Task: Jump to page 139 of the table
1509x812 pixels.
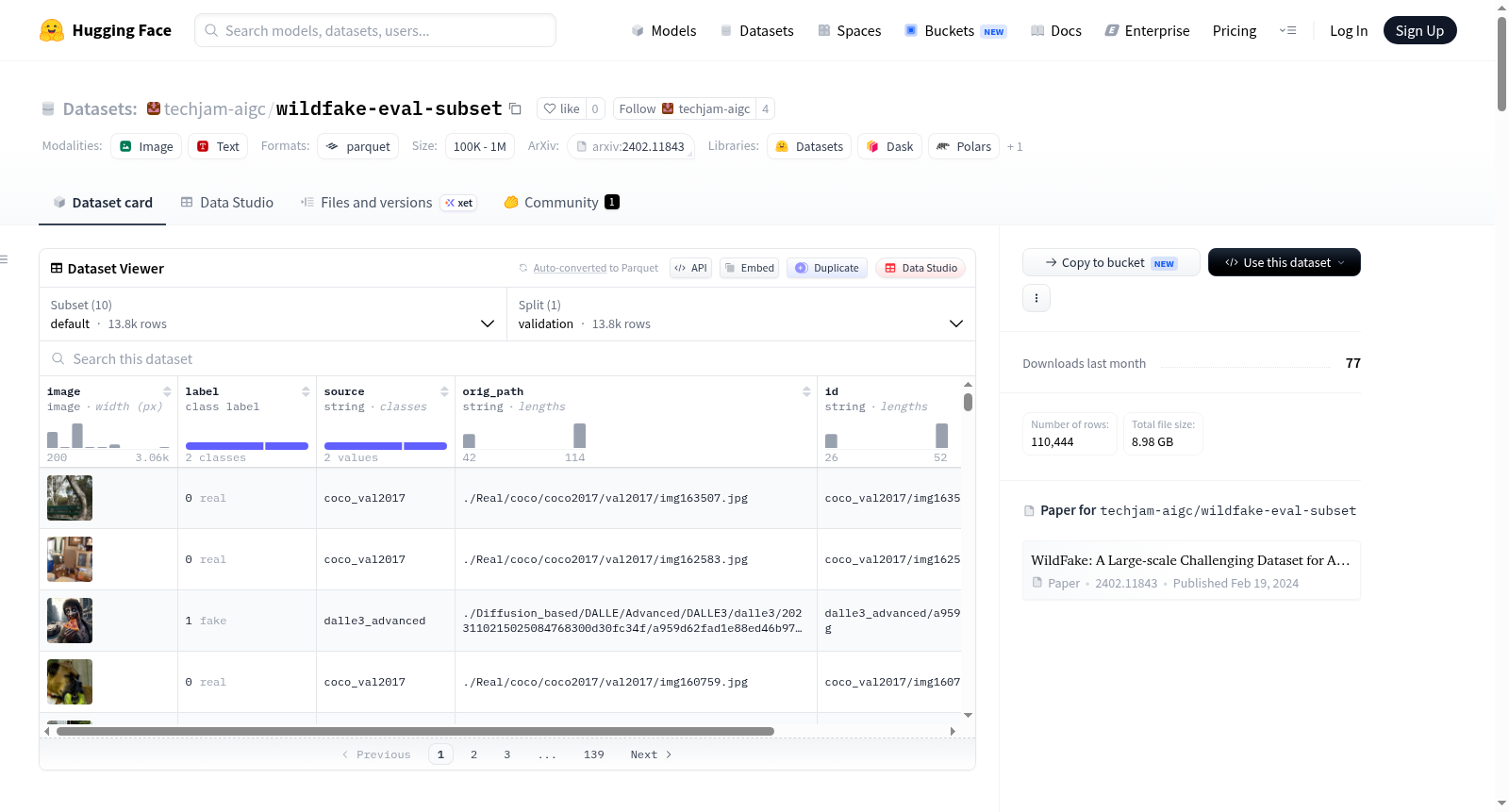Action: 593,754
